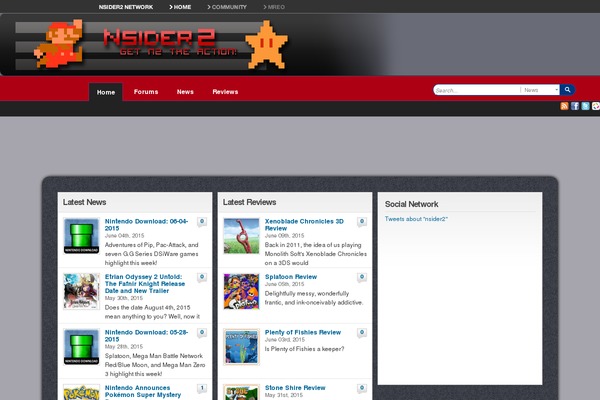This screenshot has height=400, width=600.
Task: Switch to the Home tab
Action: (x=106, y=92)
